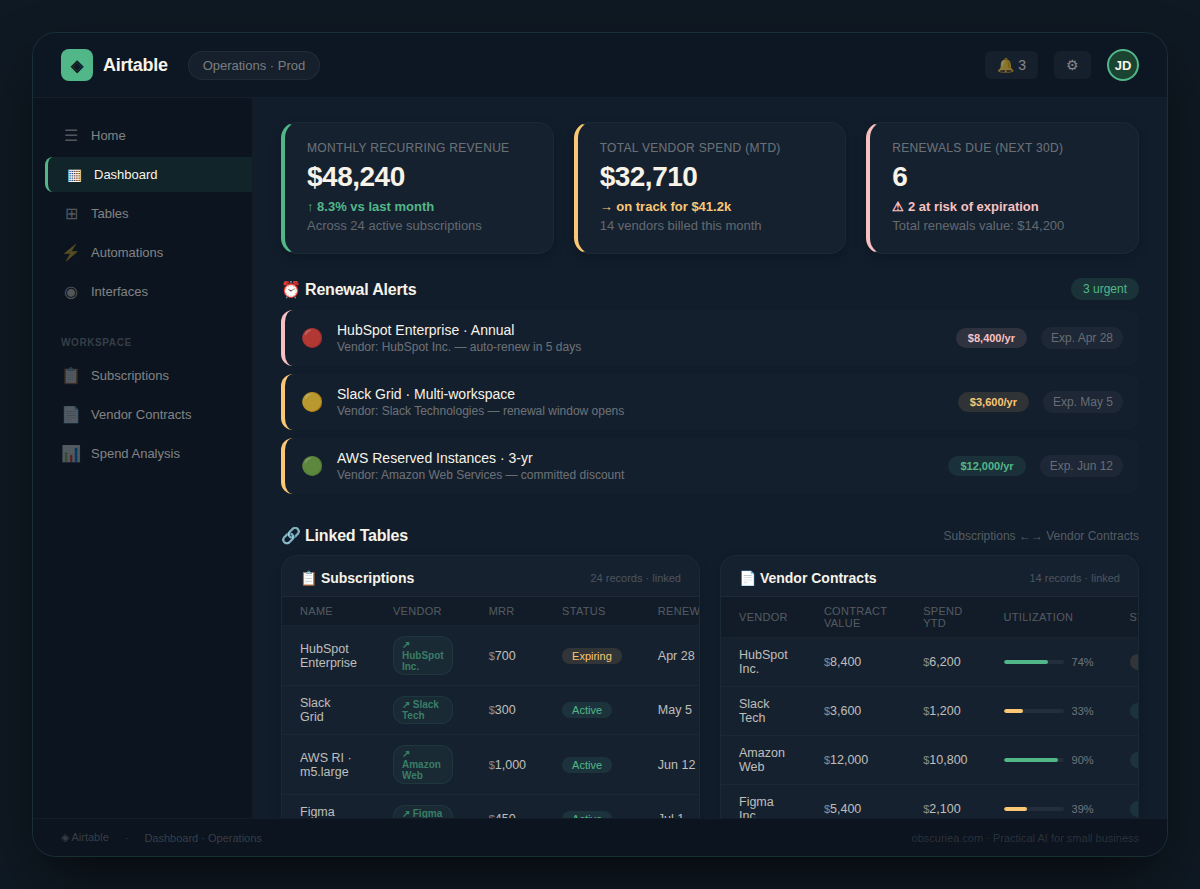The image size is (1200, 889).
Task: Click the Automations lightning icon
Action: 71,253
